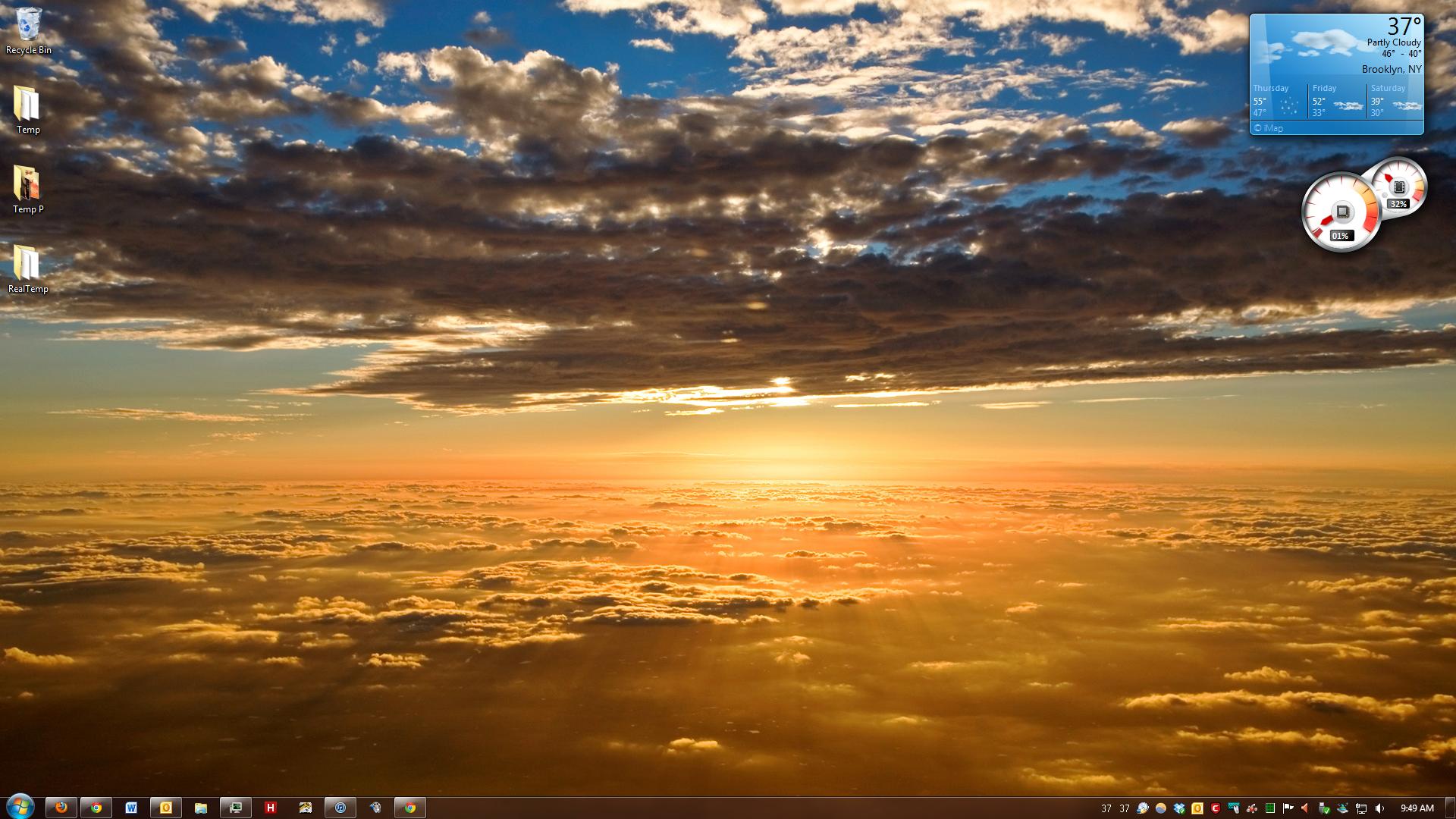The height and width of the screenshot is (819, 1456).
Task: Launch Microsoft Word from the taskbar
Action: point(131,808)
